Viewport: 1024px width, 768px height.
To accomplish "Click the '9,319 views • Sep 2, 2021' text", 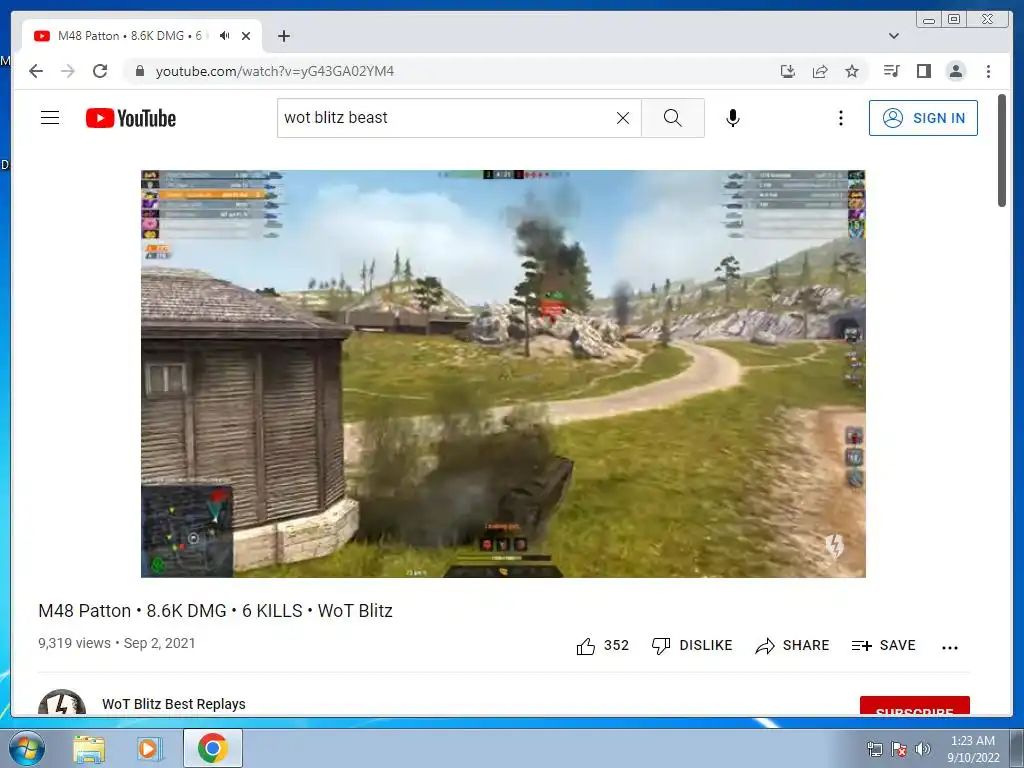I will [x=117, y=643].
